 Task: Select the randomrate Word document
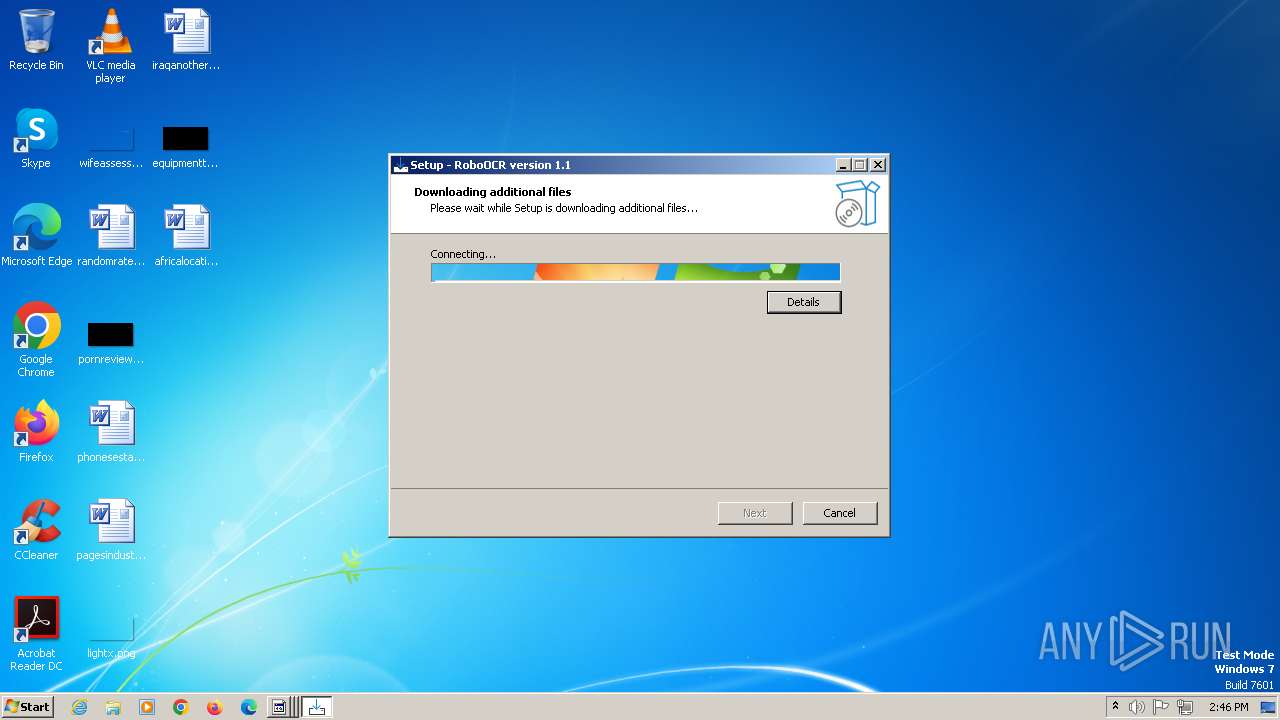click(x=110, y=236)
